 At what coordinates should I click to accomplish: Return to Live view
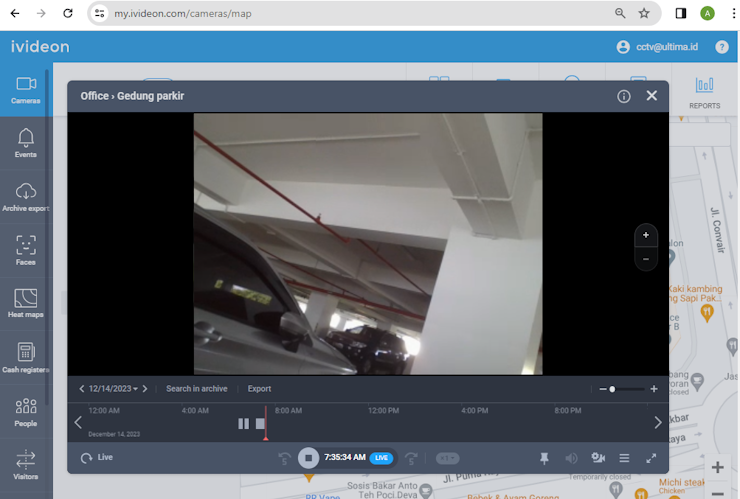coord(97,457)
